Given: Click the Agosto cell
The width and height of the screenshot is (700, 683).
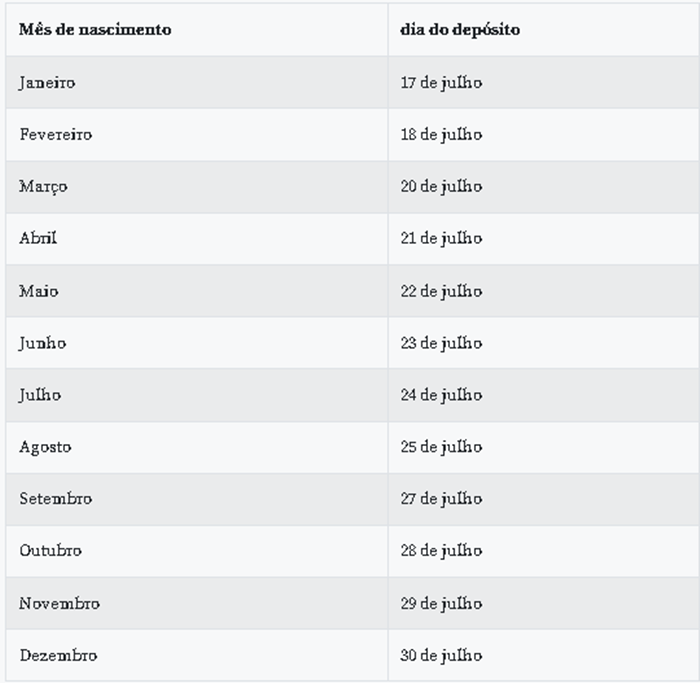Looking at the screenshot, I should (x=46, y=447).
